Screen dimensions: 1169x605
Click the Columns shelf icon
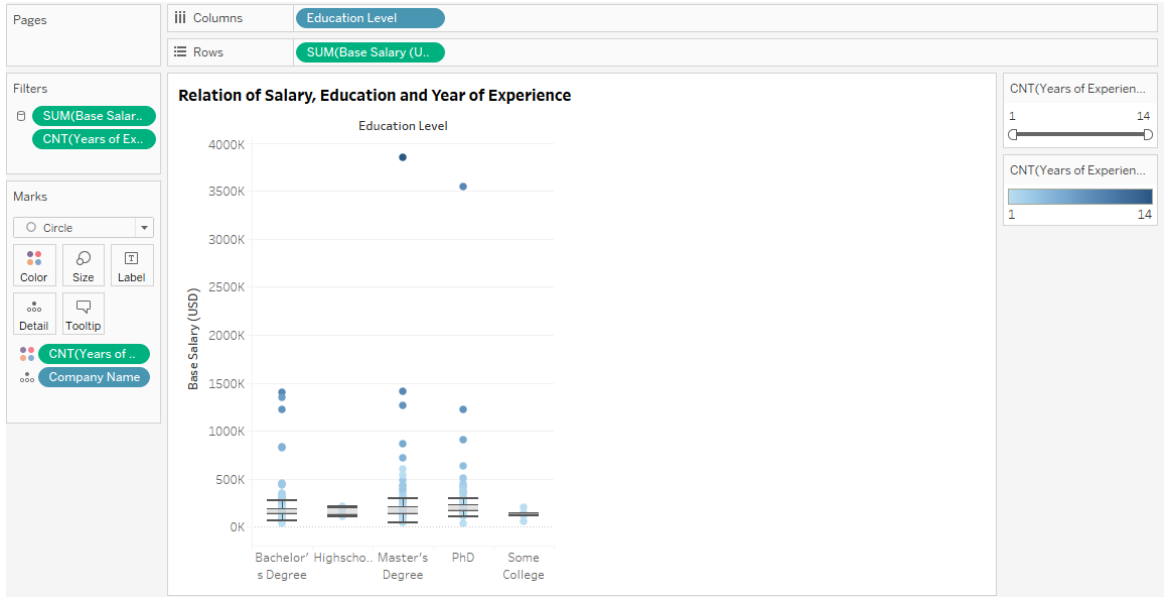179,17
